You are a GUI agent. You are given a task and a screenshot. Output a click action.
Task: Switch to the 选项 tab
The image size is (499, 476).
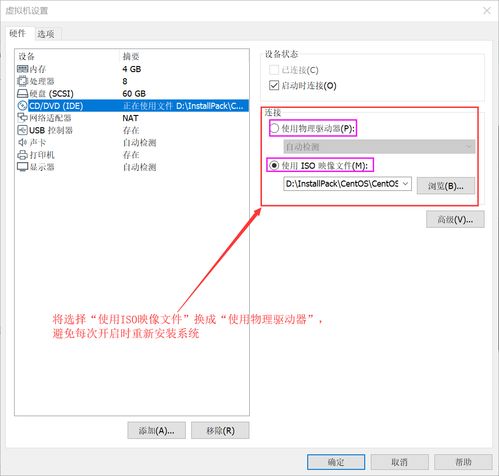[46, 34]
